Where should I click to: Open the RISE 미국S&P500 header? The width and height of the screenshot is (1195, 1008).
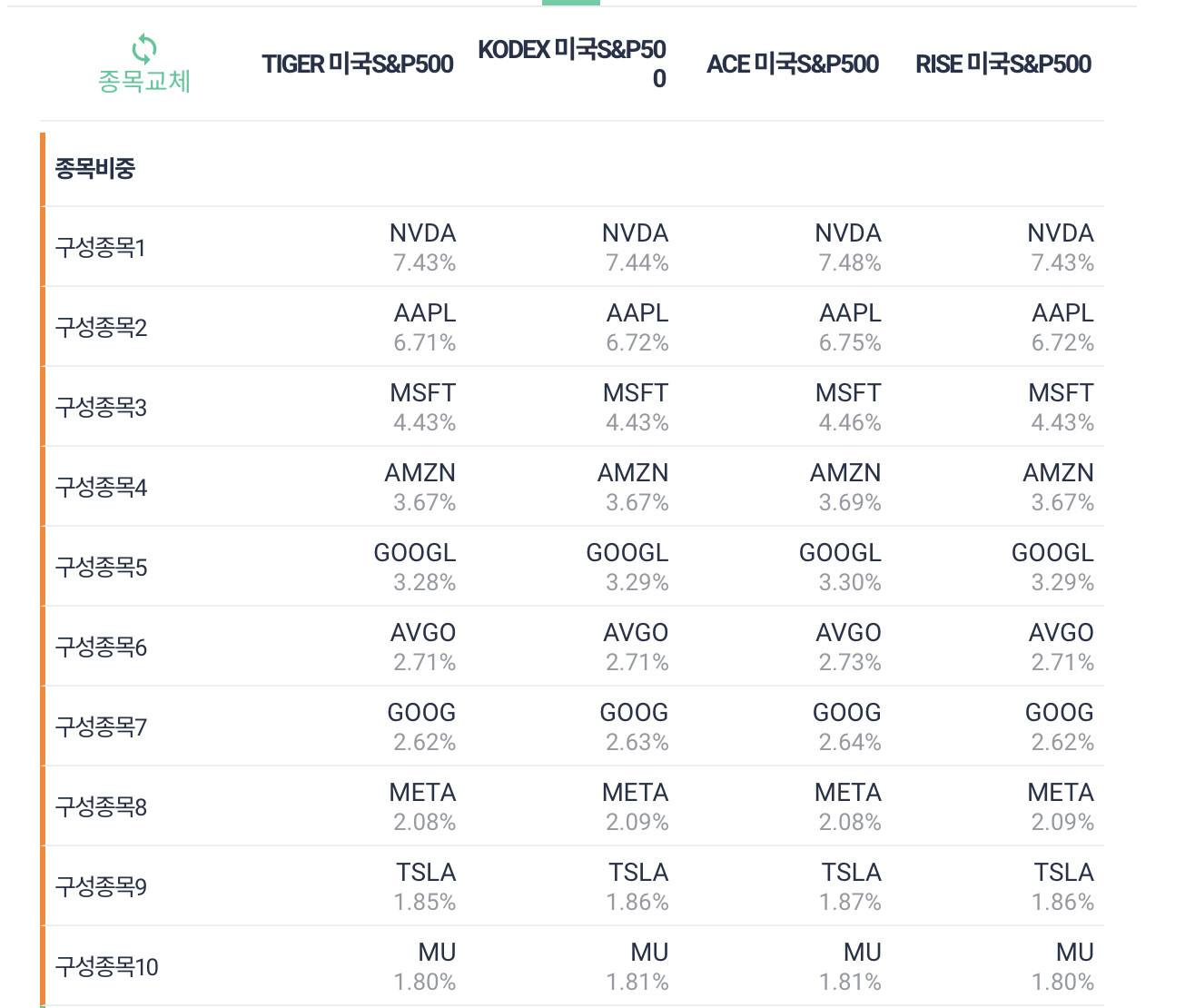pyautogui.click(x=1003, y=64)
